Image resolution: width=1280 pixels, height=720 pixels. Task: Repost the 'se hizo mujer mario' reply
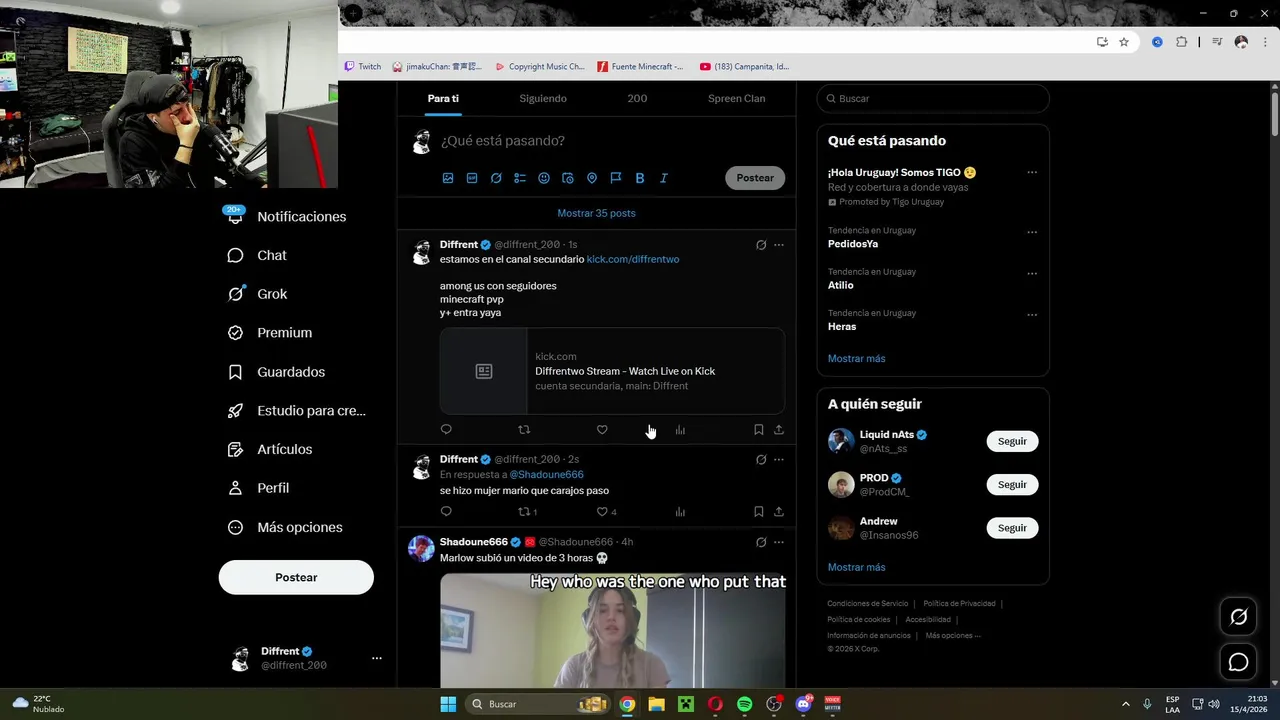coord(524,512)
